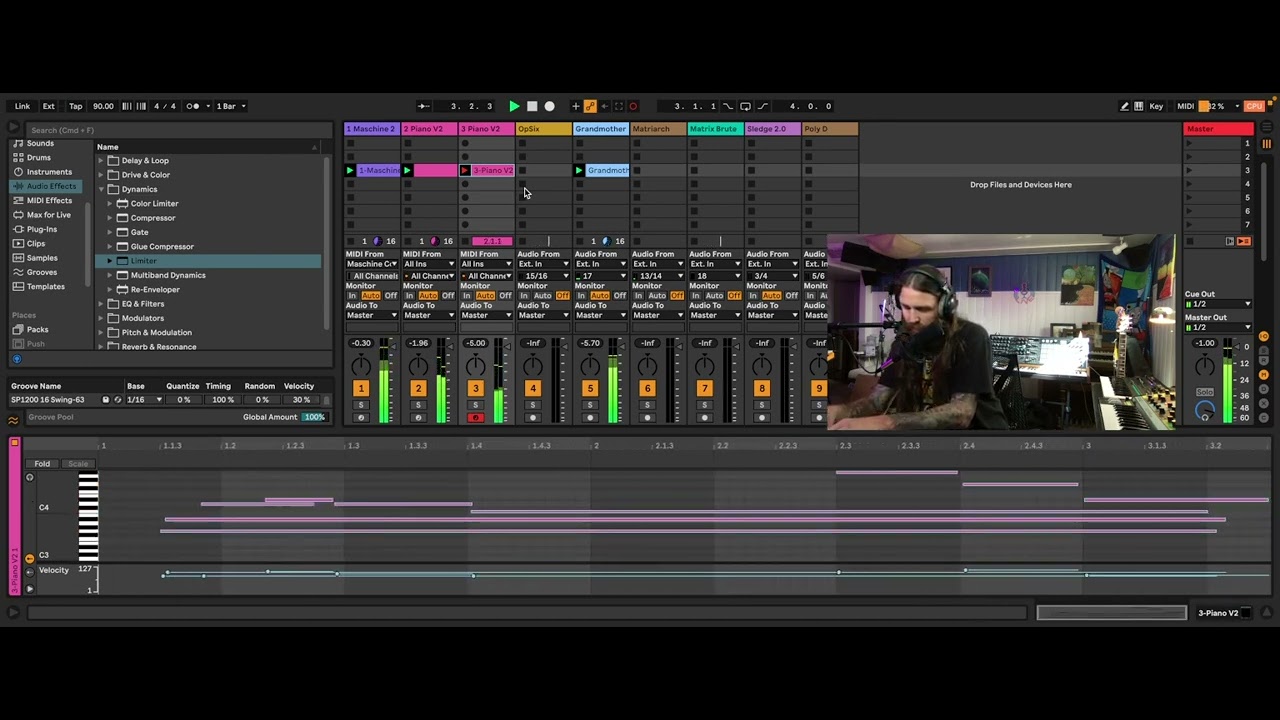Click the Stop transport button
Screen dimensions: 1280x720
click(x=532, y=106)
